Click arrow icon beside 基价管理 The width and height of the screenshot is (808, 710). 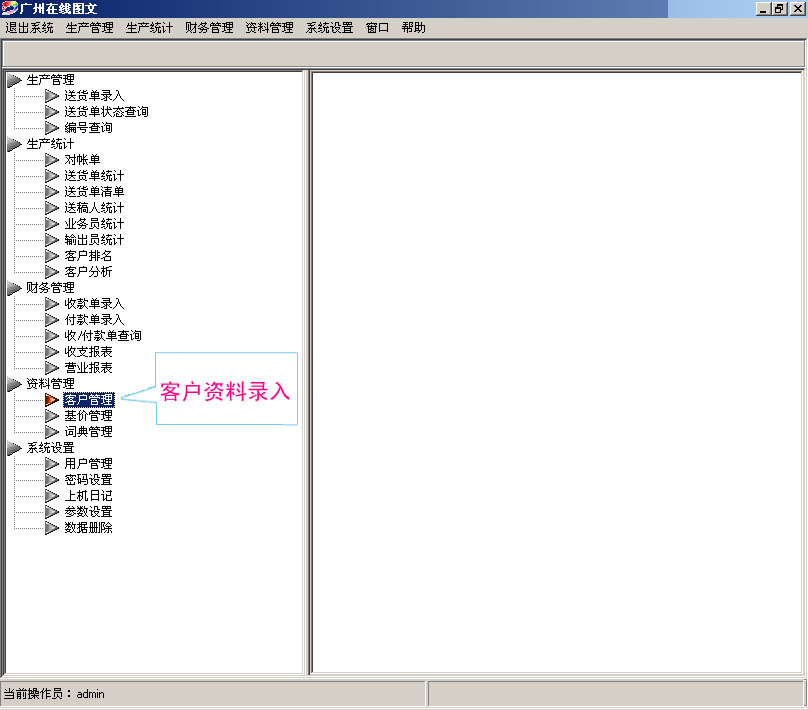[52, 415]
